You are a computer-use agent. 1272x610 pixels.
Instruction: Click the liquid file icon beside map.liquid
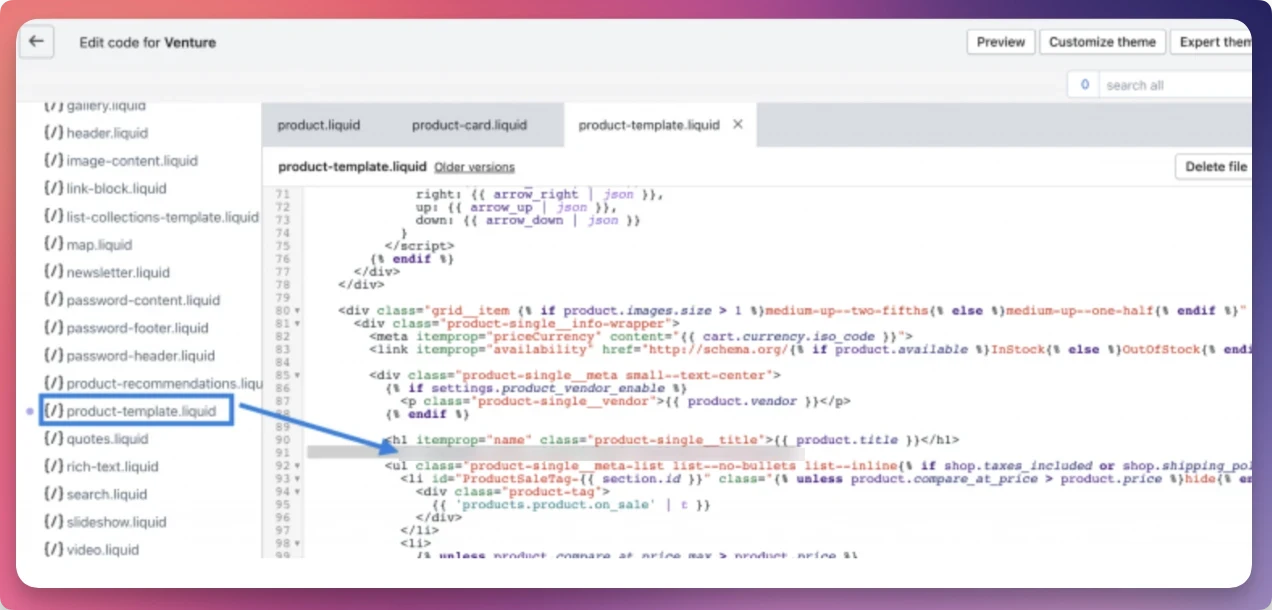[54, 245]
